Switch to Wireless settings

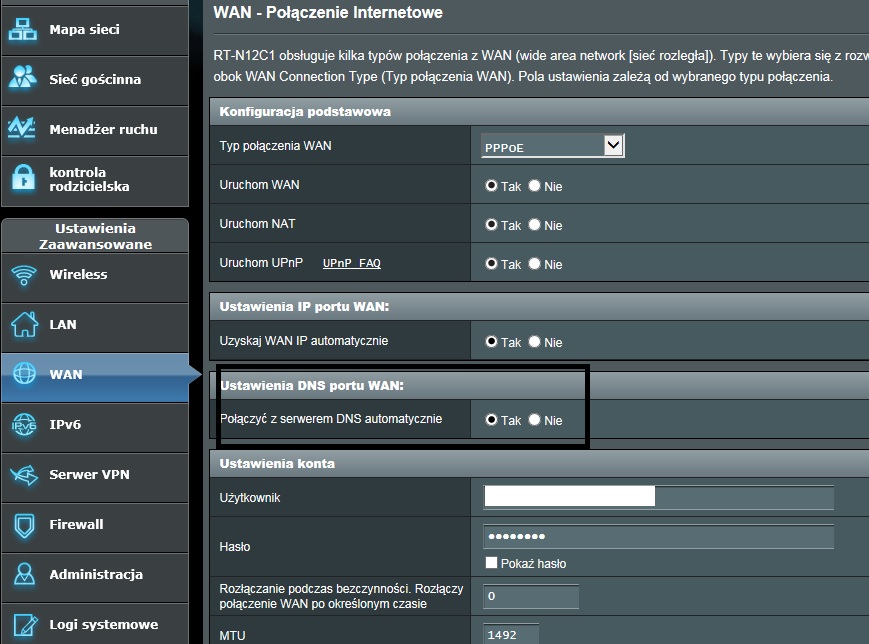(95, 278)
